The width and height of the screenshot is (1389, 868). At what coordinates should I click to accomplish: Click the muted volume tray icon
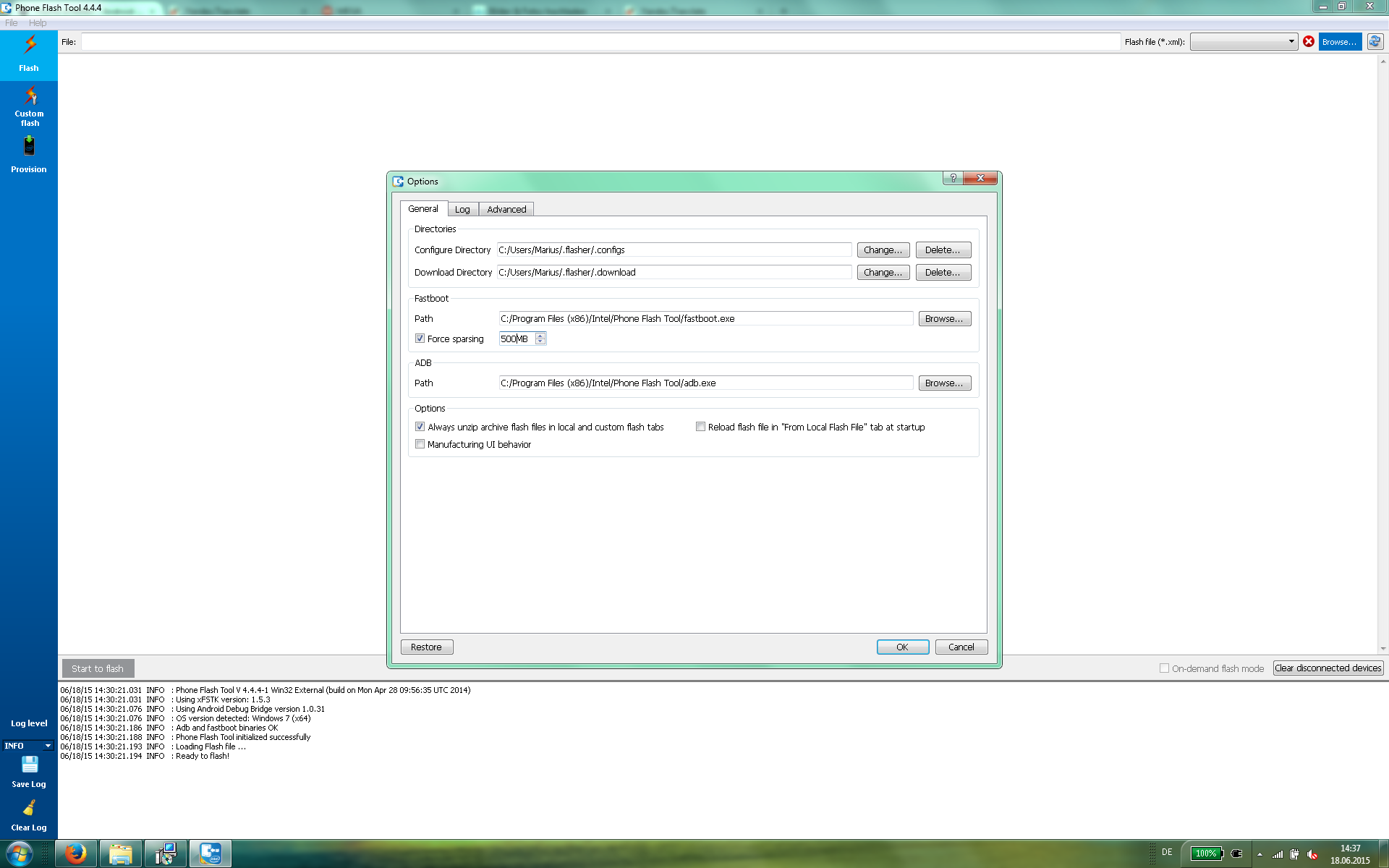click(x=1312, y=854)
